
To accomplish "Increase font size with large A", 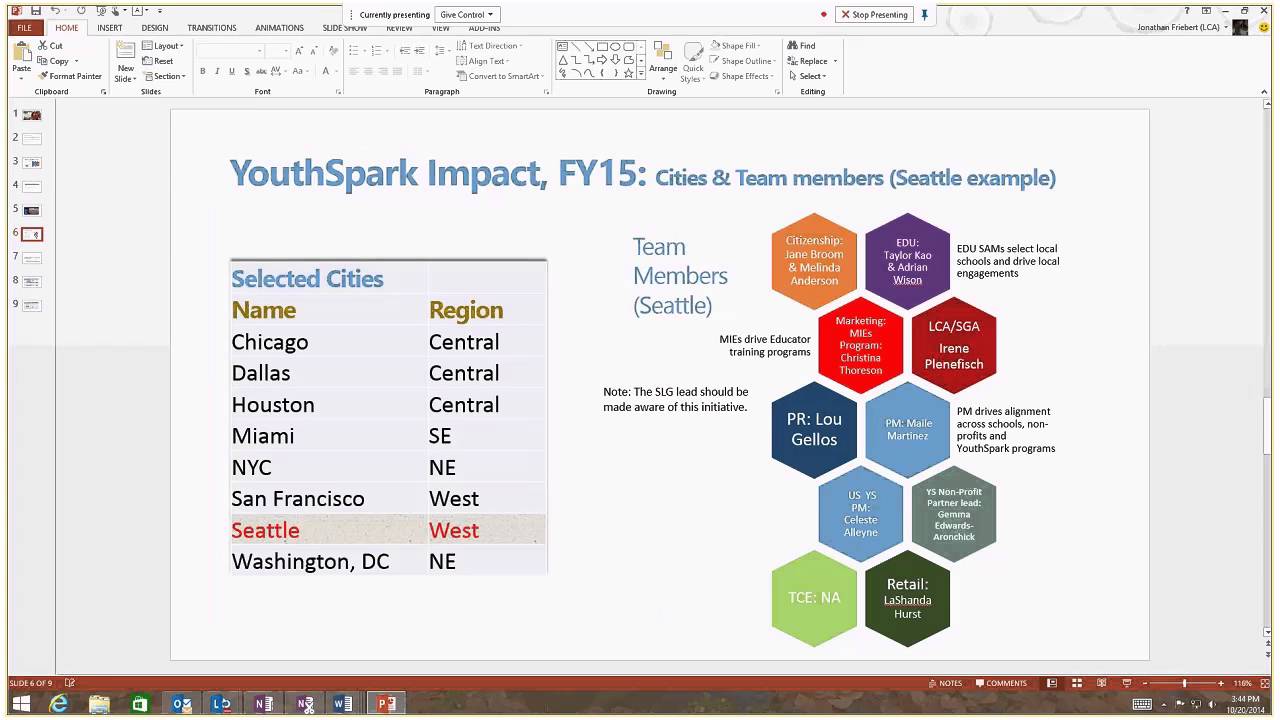I will (299, 51).
